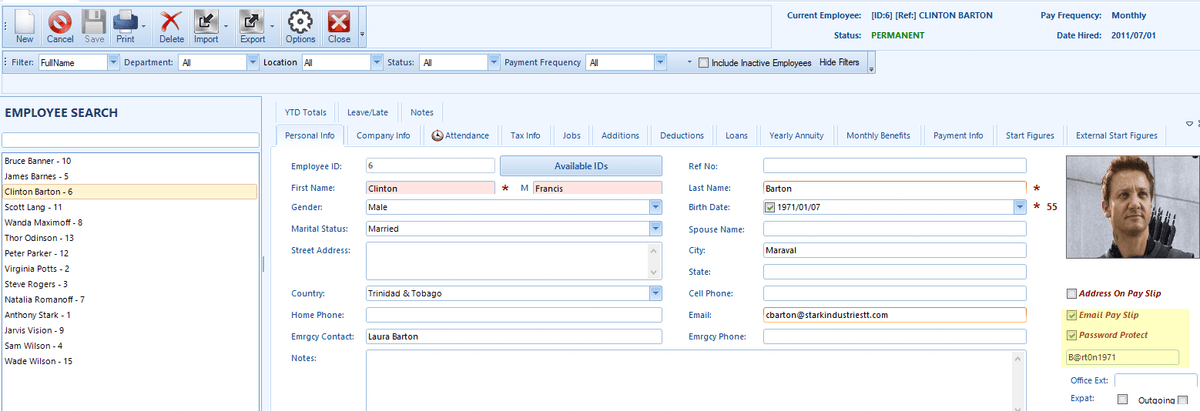Screen dimensions: 1200x411
Task: Open the Marital Status dropdown
Action: (656, 228)
